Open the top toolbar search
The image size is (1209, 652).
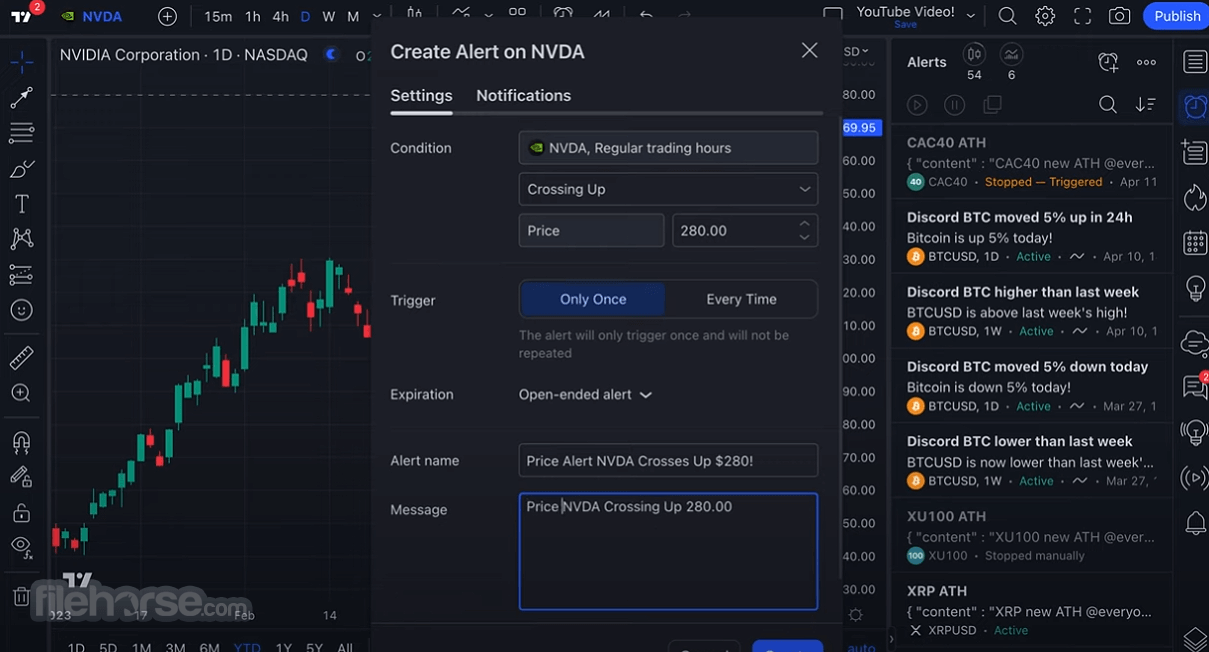coord(1007,16)
